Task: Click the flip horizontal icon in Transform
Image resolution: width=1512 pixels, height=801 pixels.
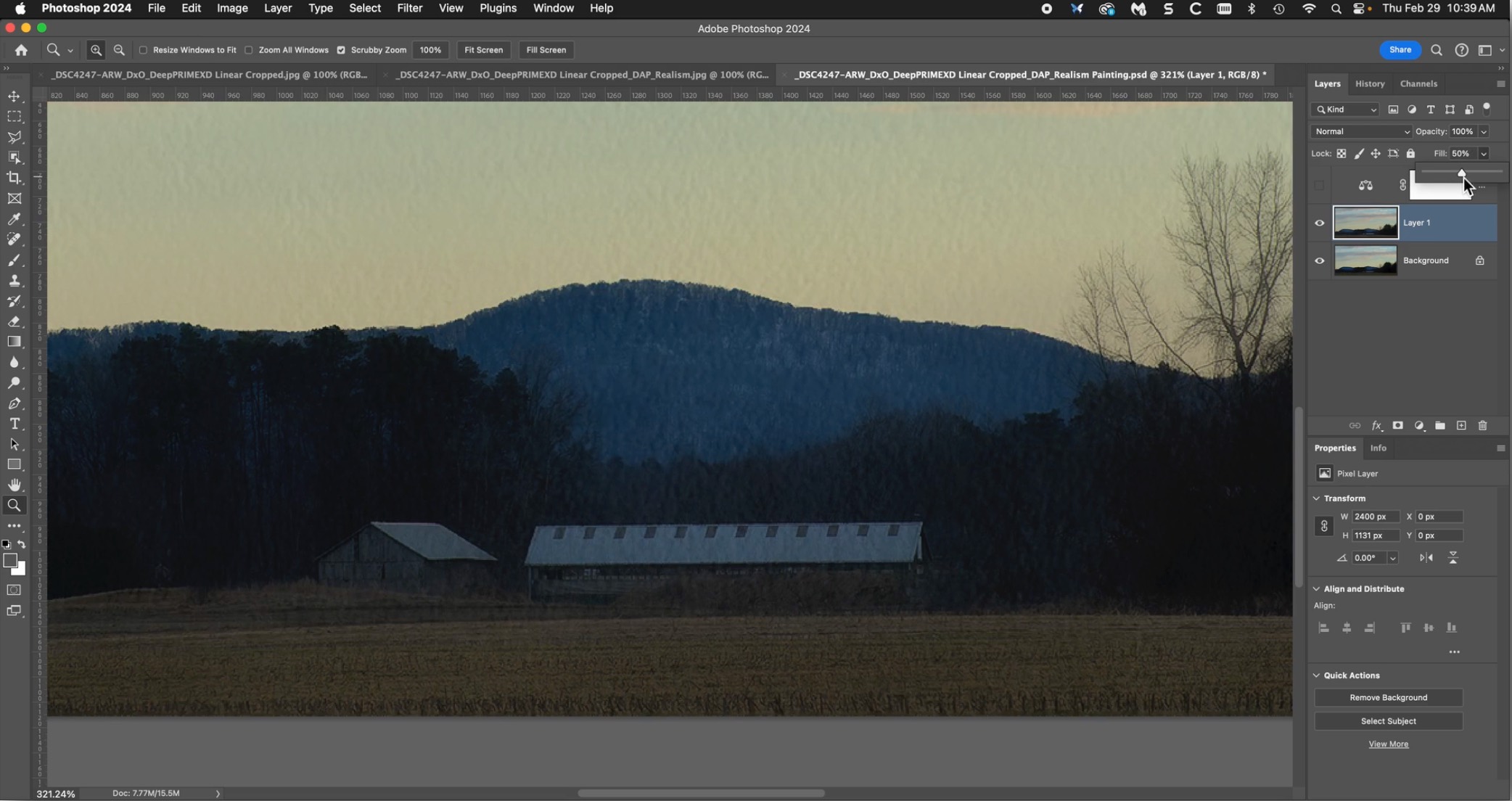Action: coord(1426,558)
